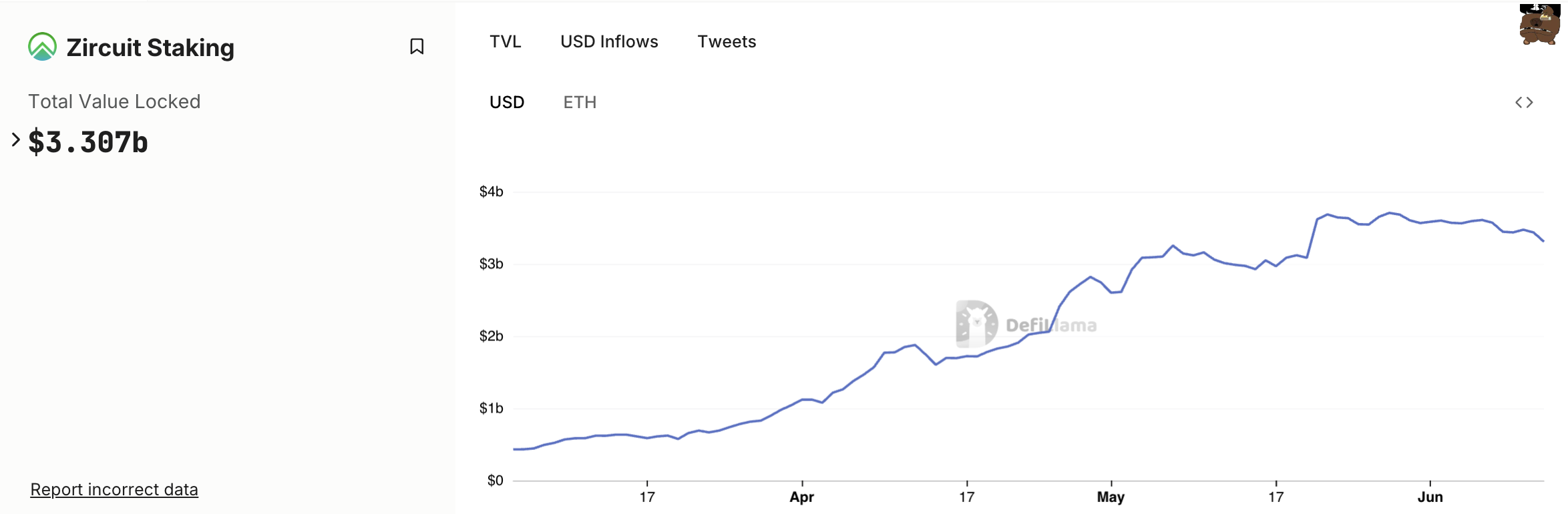Toggle the TVL chart series
This screenshot has height=514, width=1568.
(505, 41)
